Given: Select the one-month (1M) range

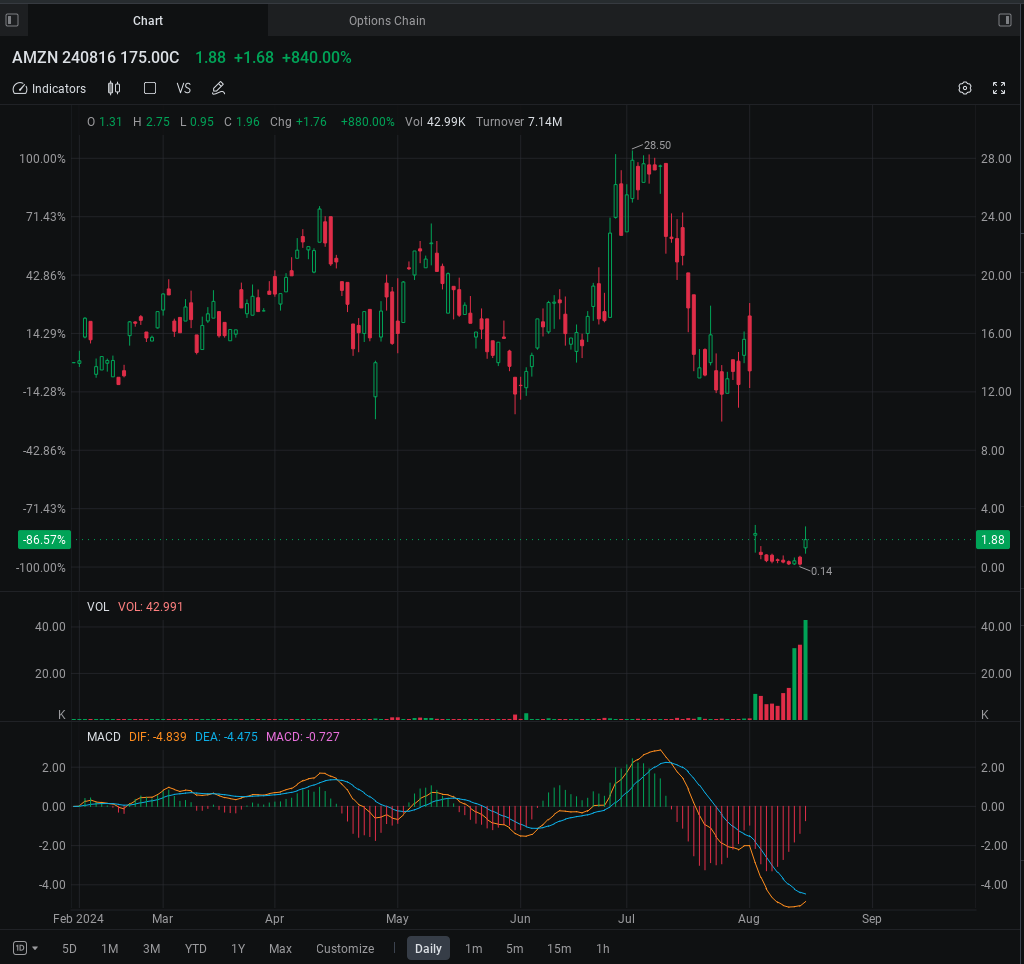Looking at the screenshot, I should (x=110, y=948).
